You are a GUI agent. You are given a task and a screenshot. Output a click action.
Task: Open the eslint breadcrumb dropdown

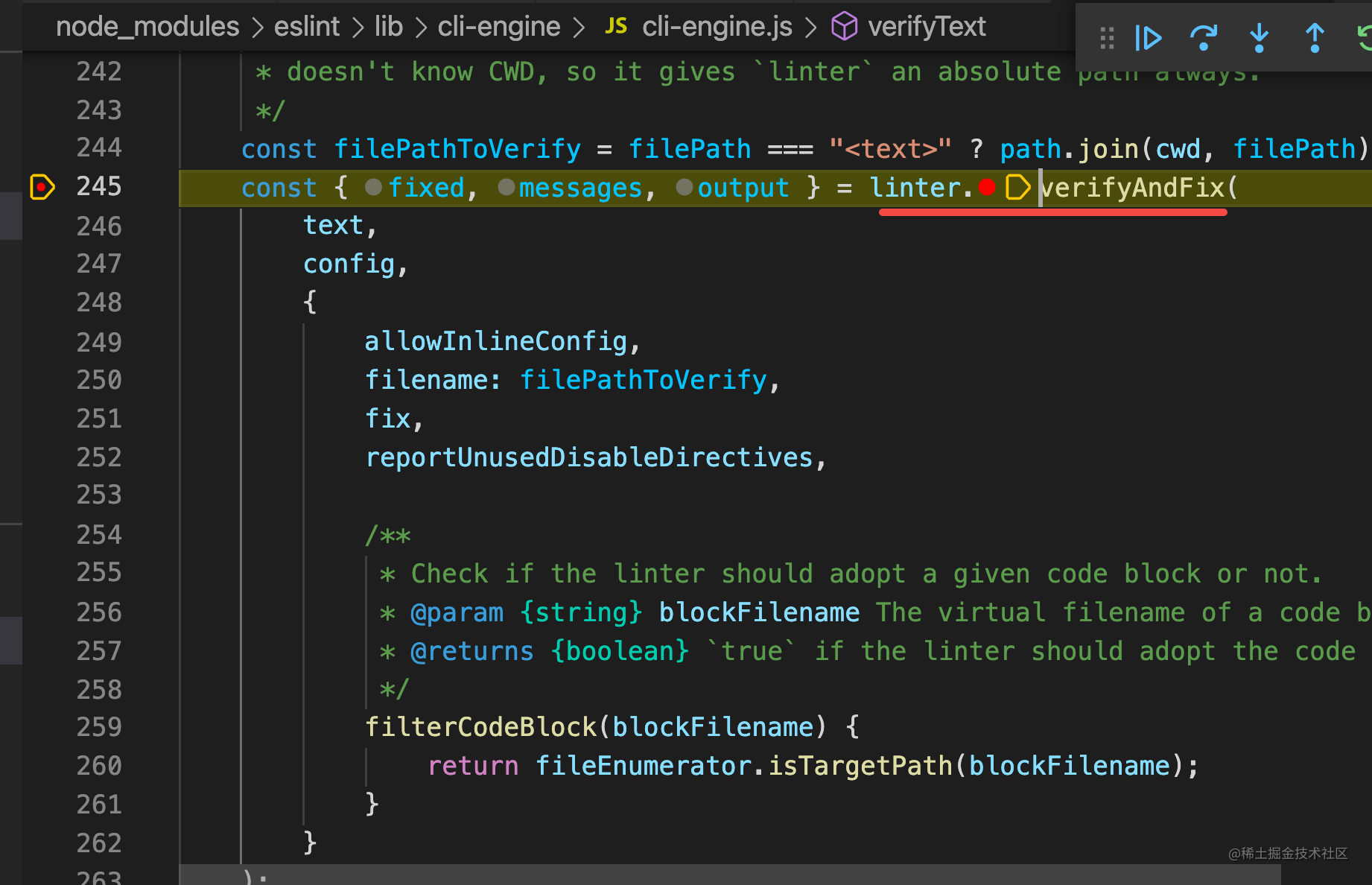307,27
